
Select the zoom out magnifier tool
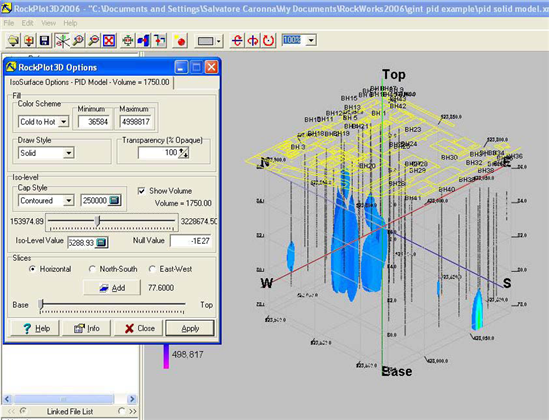click(x=93, y=41)
